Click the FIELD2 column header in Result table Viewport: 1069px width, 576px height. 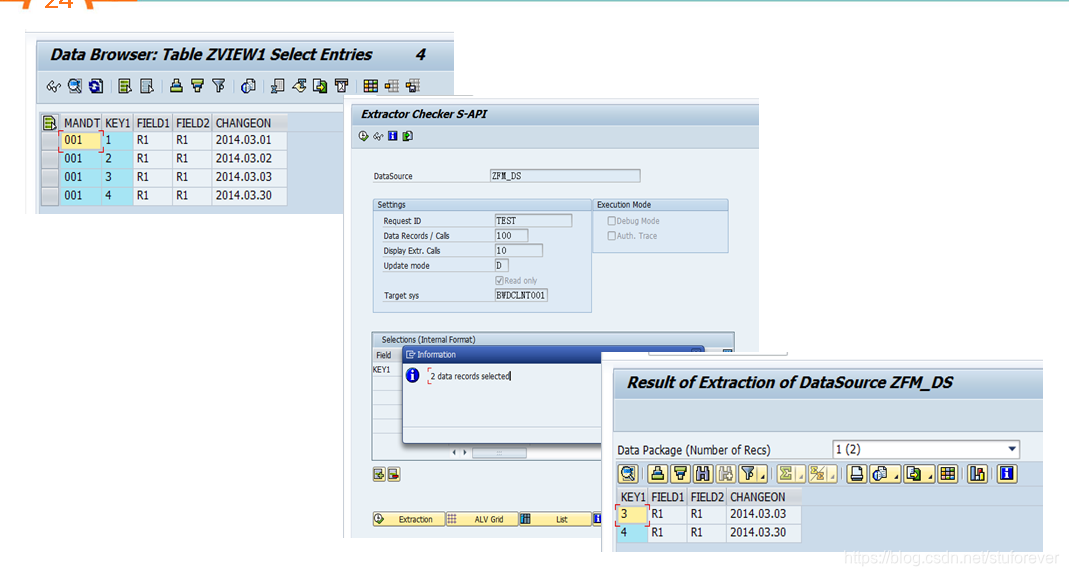[x=707, y=497]
